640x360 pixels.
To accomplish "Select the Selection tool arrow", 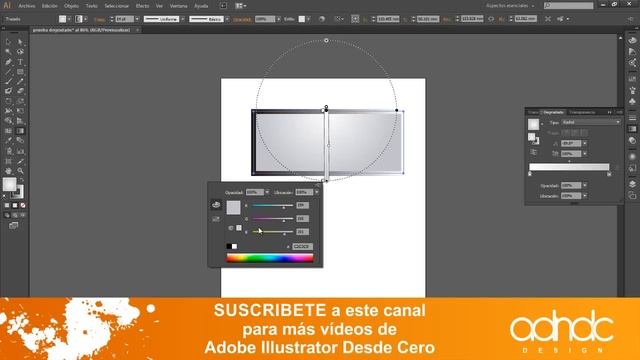I will coord(8,42).
